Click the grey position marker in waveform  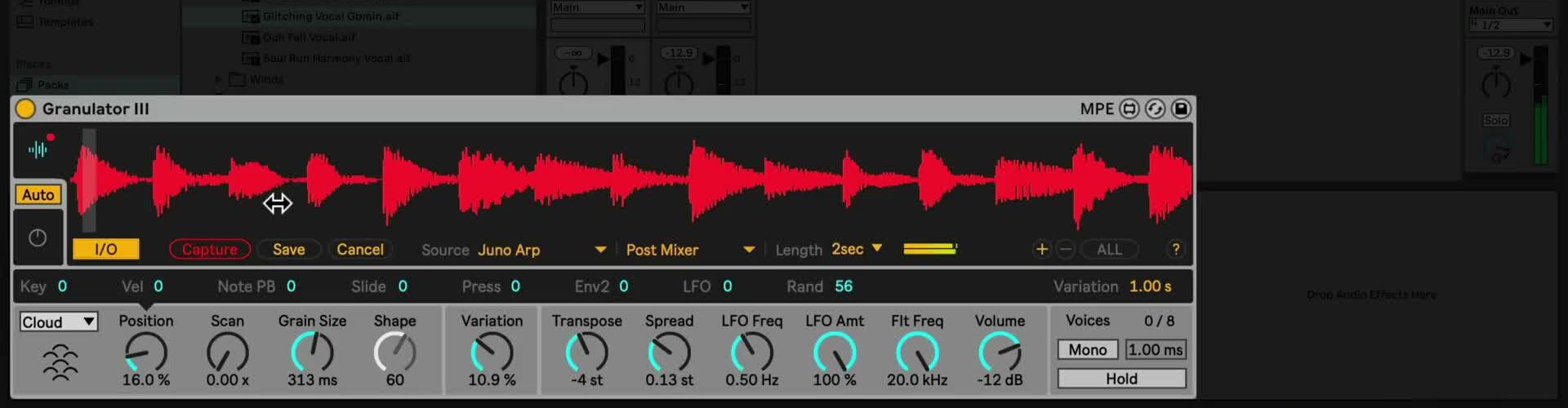[x=88, y=181]
